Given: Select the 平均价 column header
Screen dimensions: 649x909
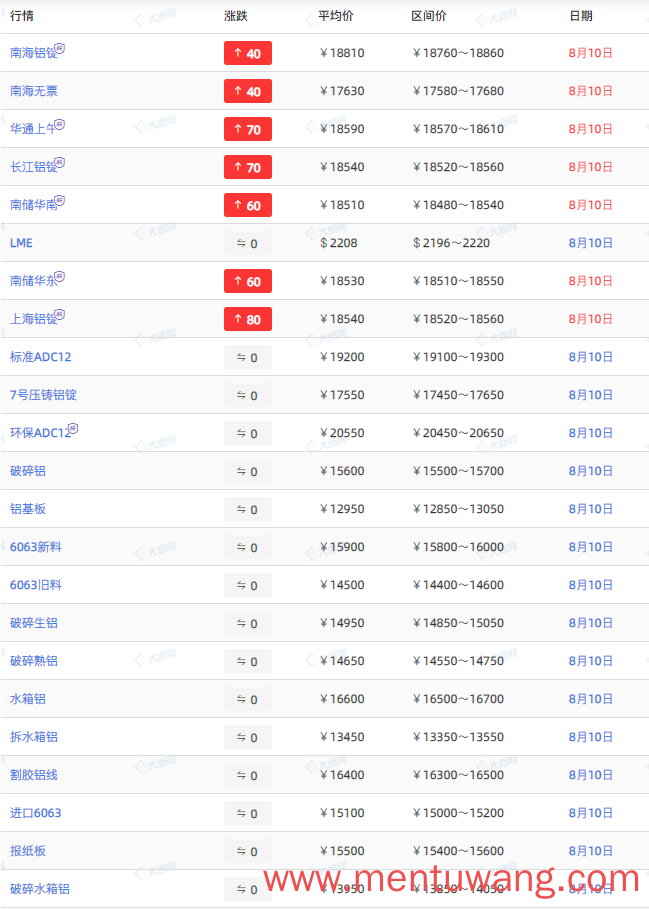Looking at the screenshot, I should (x=336, y=16).
